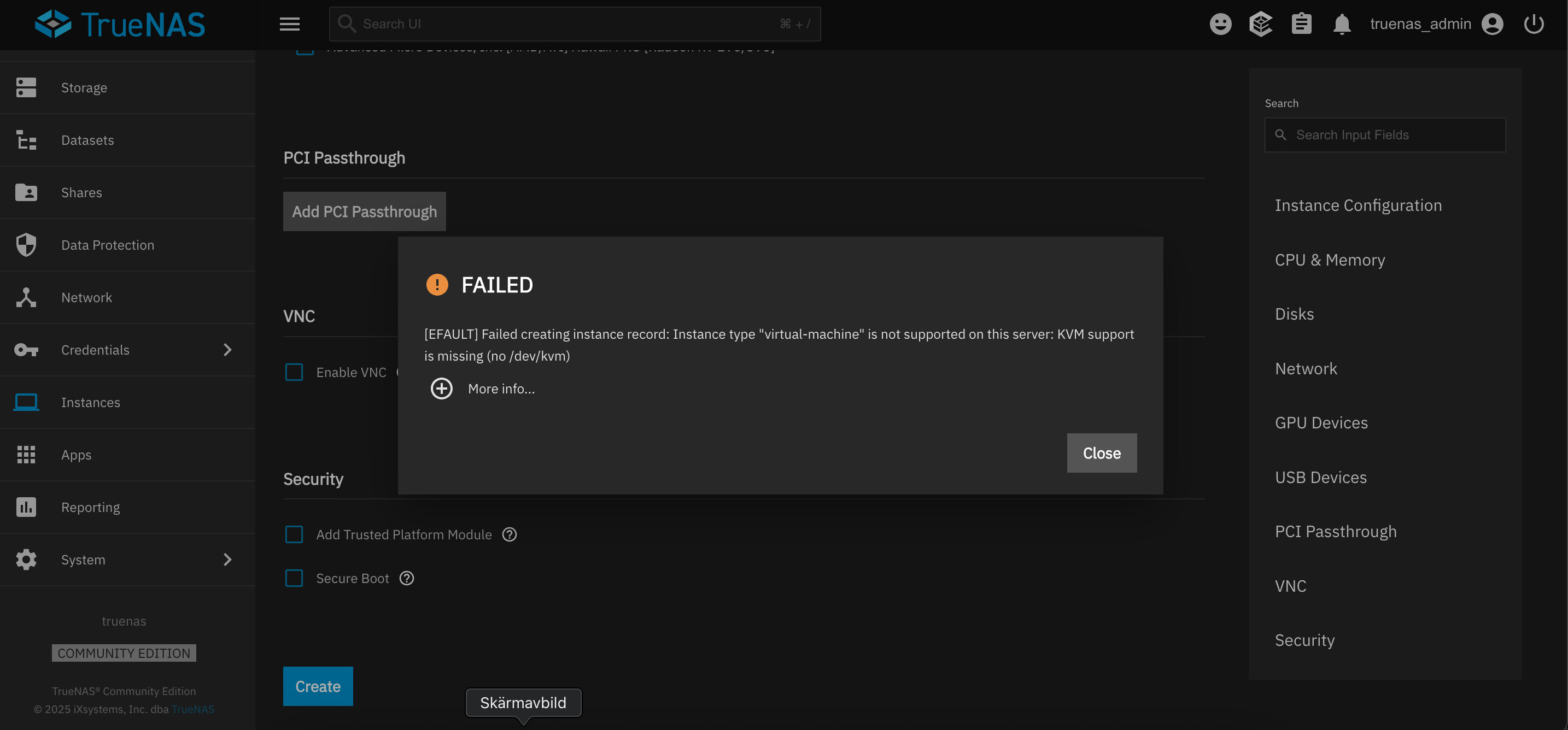Expand the Credentials submenu chevron
This screenshot has width=1568, height=730.
click(227, 350)
